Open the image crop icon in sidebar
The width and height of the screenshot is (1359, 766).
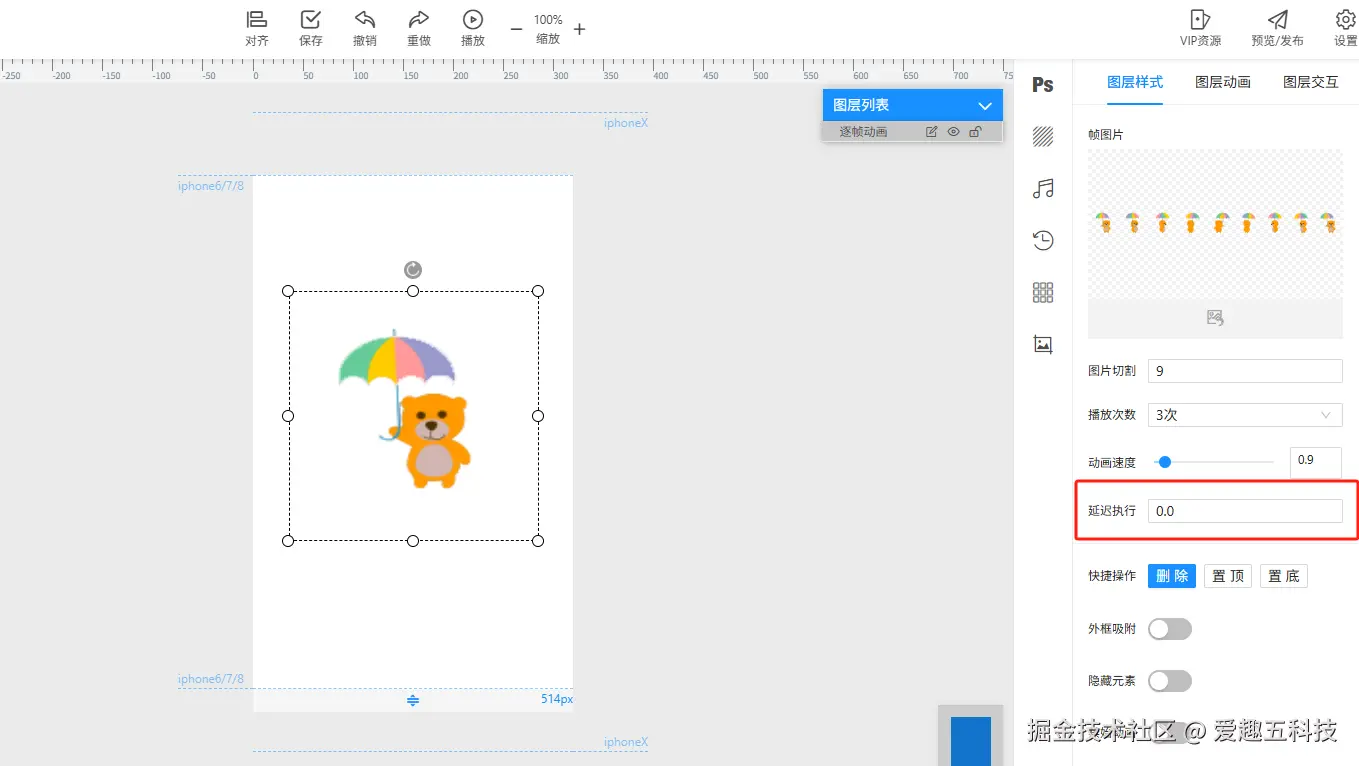tap(1043, 344)
